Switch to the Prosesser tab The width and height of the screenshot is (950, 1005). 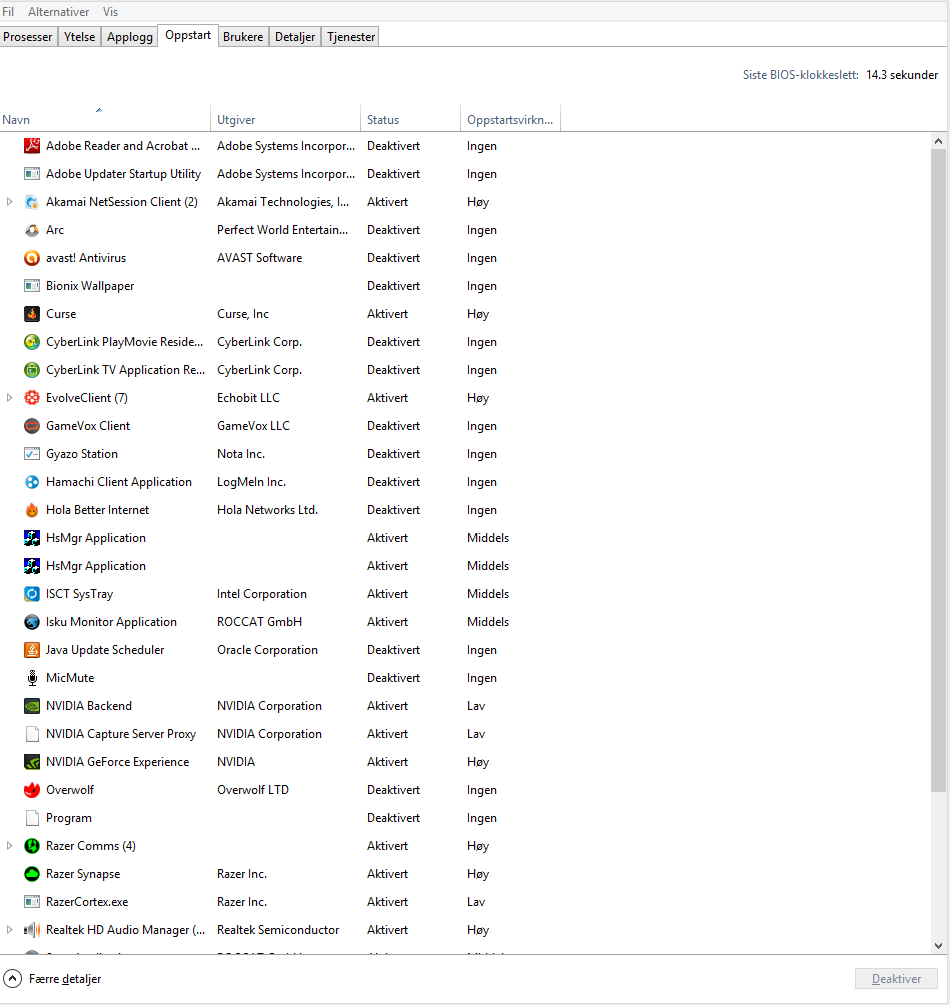(28, 37)
